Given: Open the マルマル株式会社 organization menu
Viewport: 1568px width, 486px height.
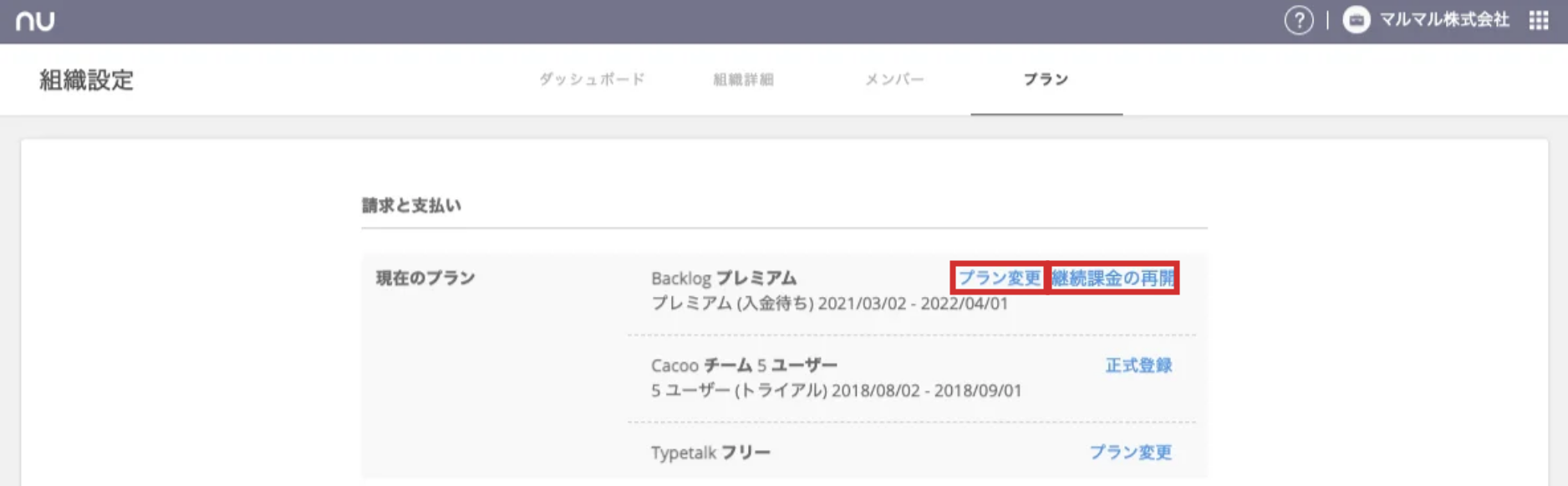Looking at the screenshot, I should pos(1443,20).
